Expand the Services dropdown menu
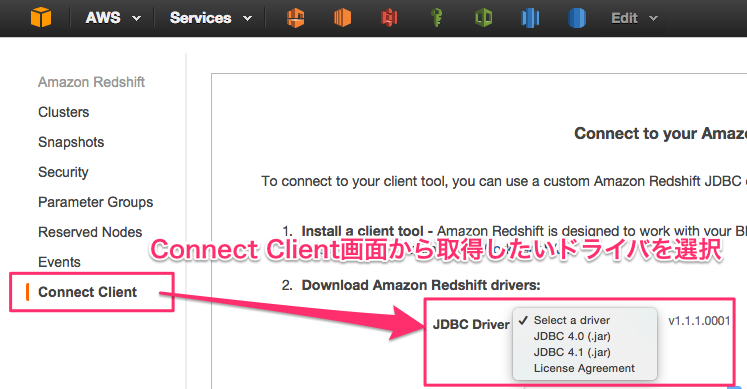The image size is (747, 389). click(211, 18)
